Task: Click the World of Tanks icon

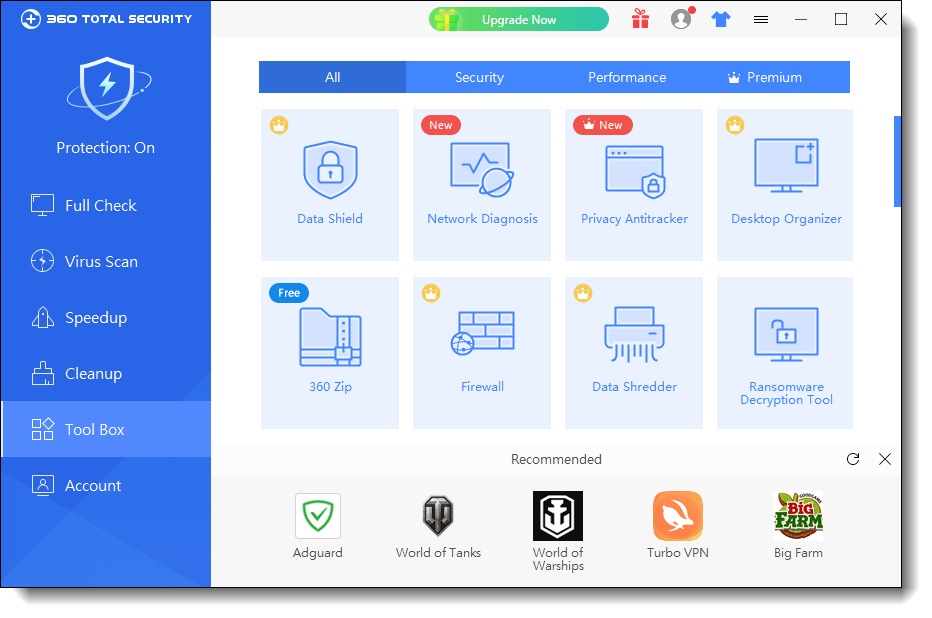Action: click(438, 516)
